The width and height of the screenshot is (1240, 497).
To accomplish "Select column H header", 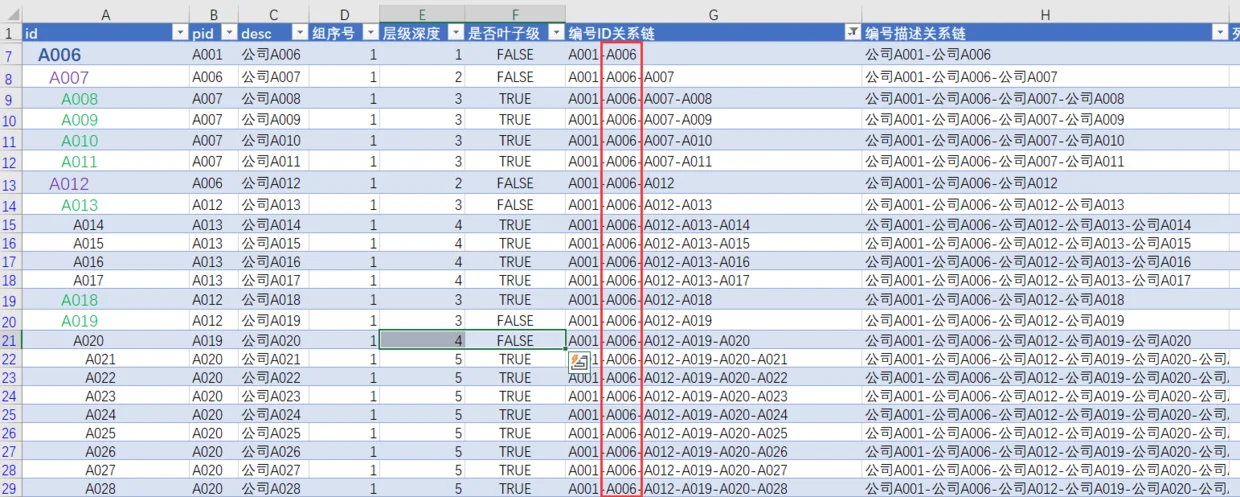I will (x=1045, y=15).
